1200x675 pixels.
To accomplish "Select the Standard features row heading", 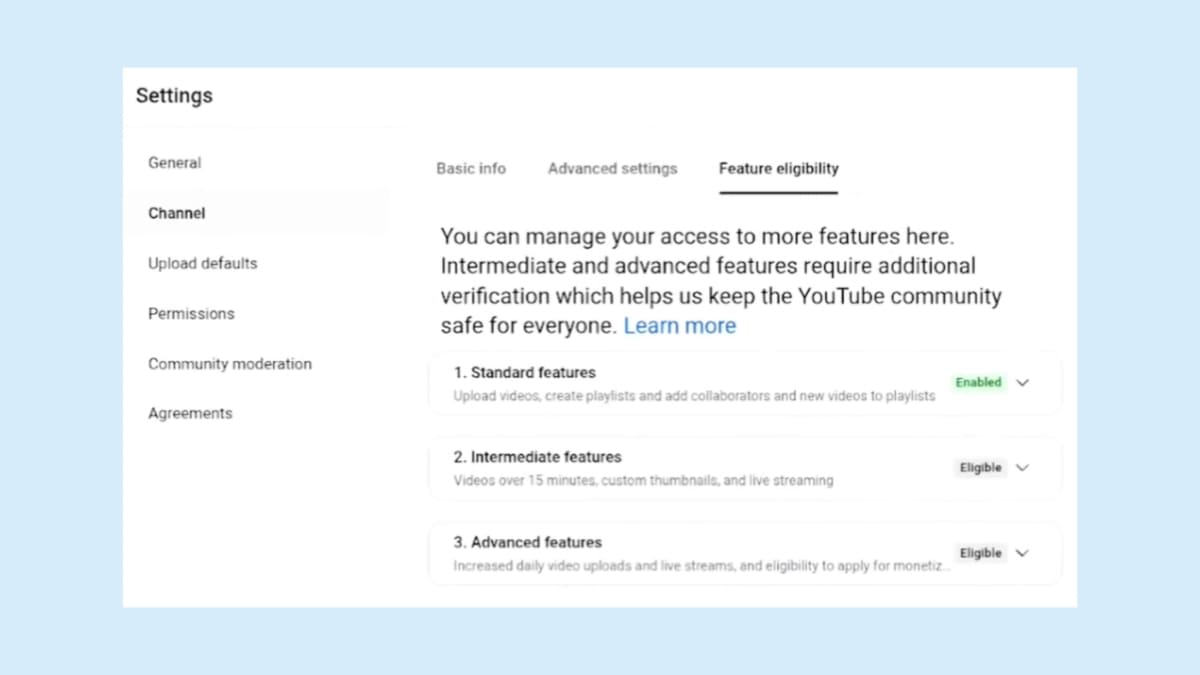I will tap(524, 372).
